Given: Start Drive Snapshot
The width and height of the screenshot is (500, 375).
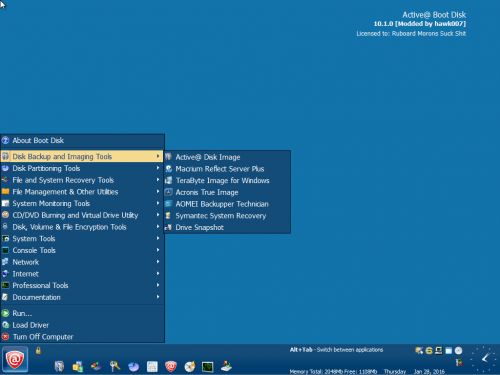Looking at the screenshot, I should [227, 227].
